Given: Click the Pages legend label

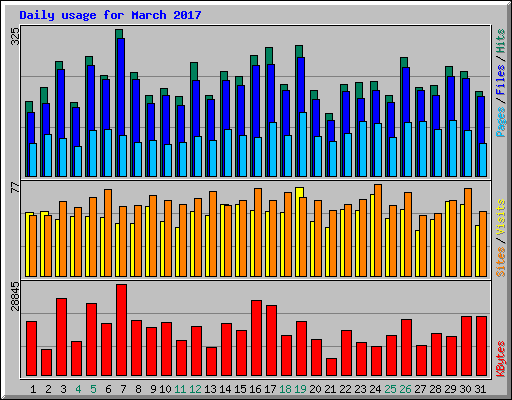Looking at the screenshot, I should (x=501, y=122).
